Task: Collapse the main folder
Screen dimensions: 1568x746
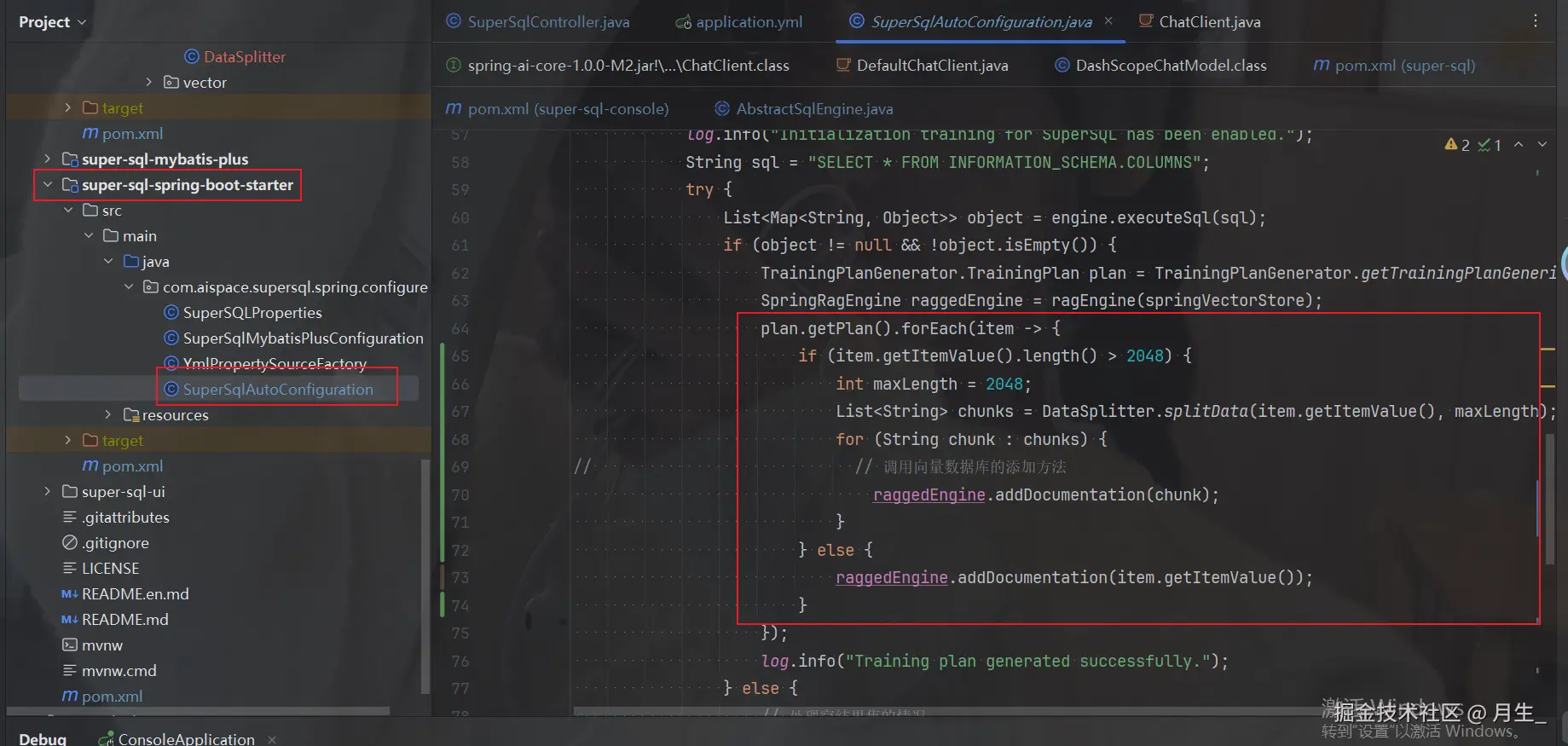Action: click(89, 236)
